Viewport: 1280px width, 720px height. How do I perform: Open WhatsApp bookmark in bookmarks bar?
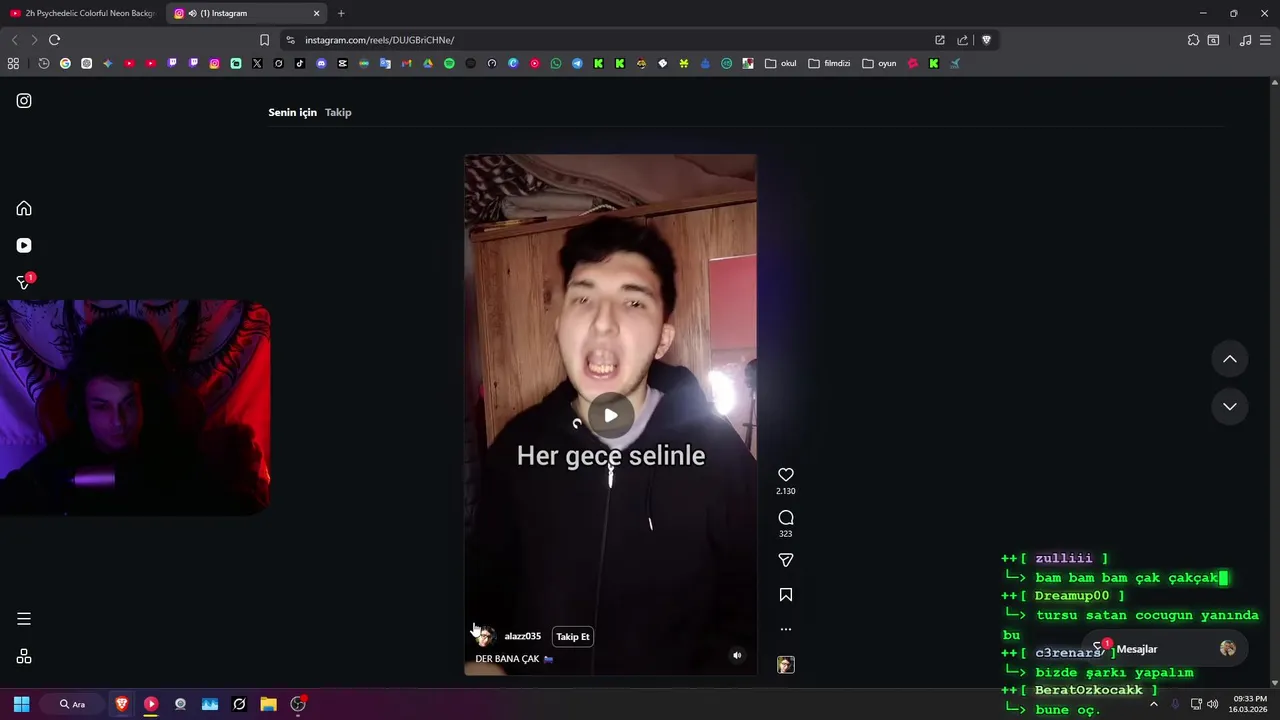click(x=556, y=63)
